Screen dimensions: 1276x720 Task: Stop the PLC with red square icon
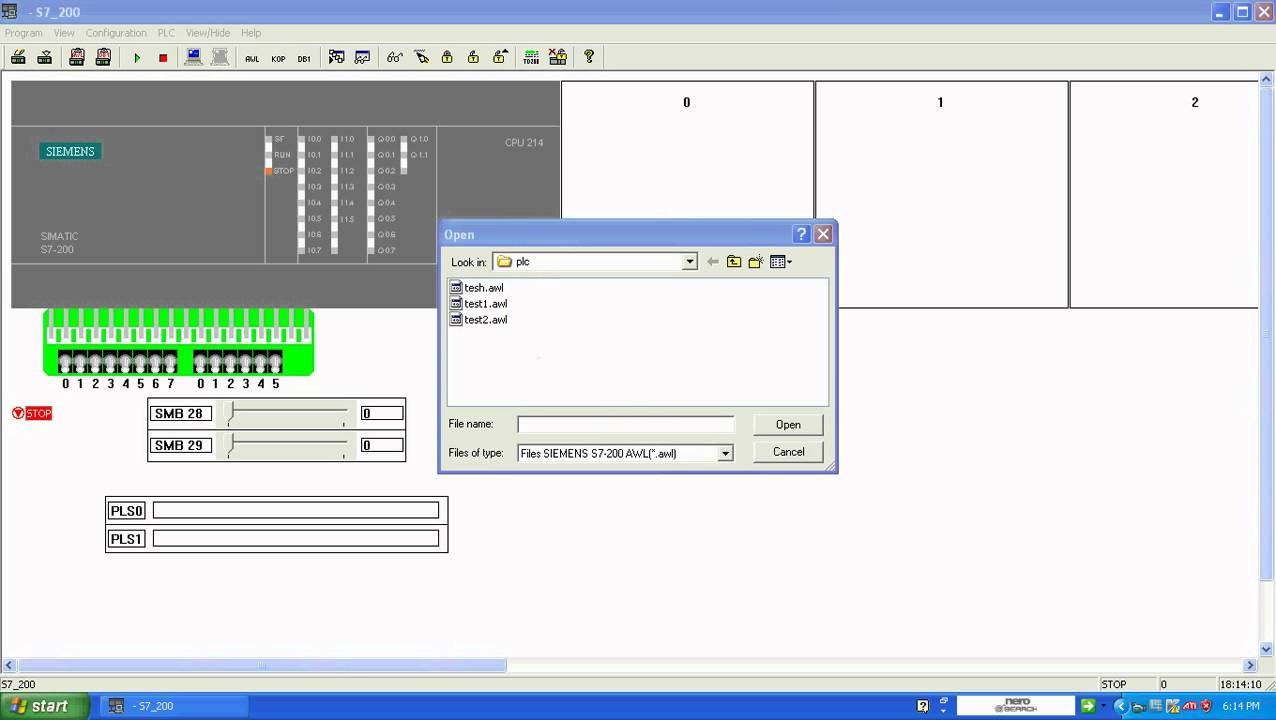(x=163, y=58)
